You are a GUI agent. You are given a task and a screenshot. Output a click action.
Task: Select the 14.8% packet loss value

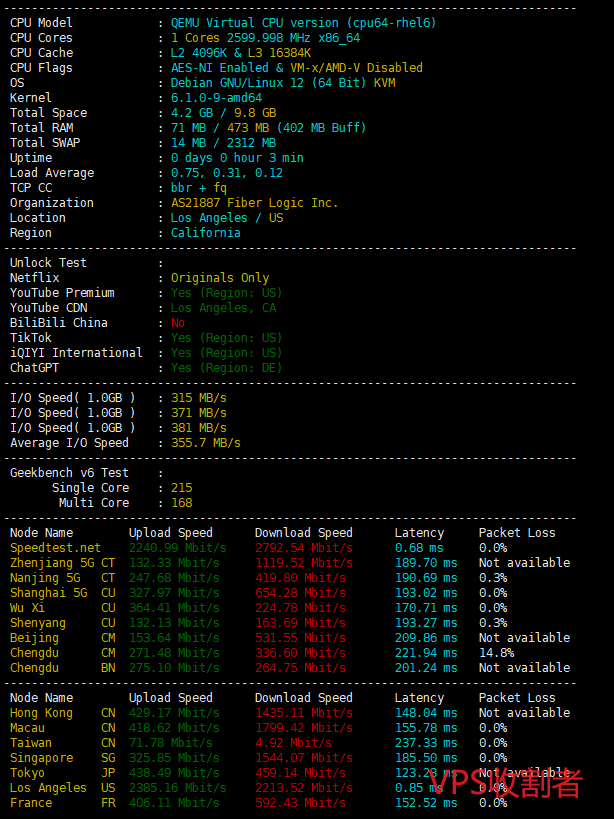tap(496, 653)
